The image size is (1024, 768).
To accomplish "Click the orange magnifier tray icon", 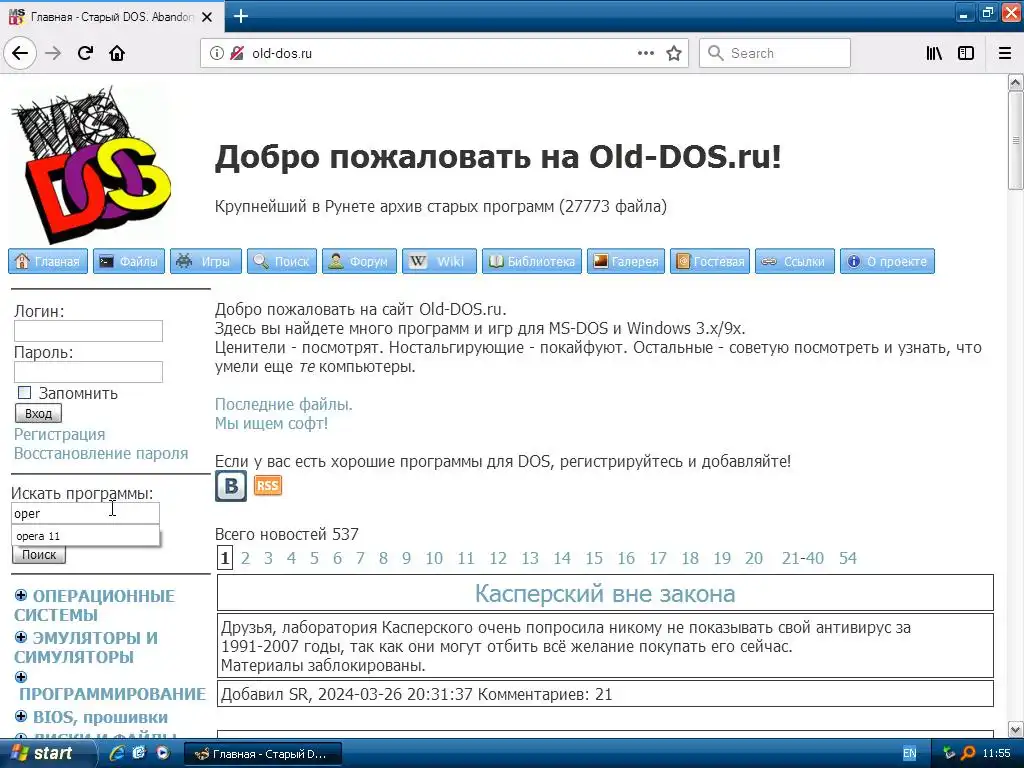I will pos(968,754).
